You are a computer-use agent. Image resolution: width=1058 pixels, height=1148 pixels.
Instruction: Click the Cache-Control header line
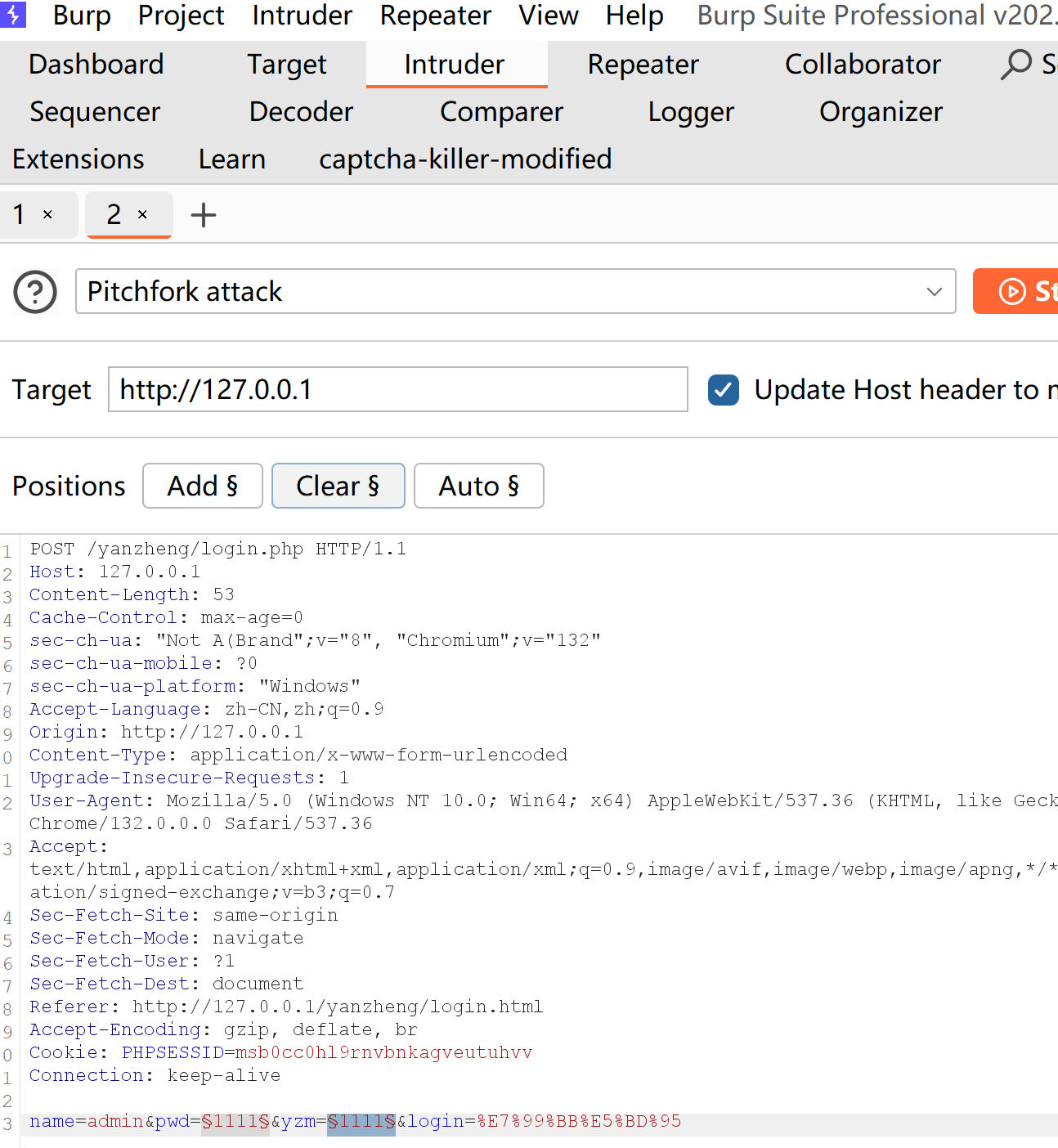[167, 617]
